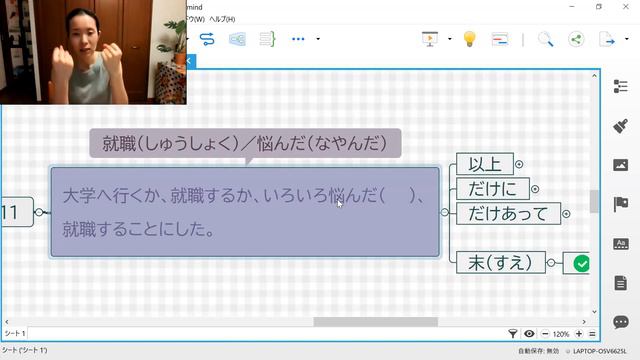Click the canvas scroll up arrow
Viewport: 640px width, 360px height.
click(594, 76)
